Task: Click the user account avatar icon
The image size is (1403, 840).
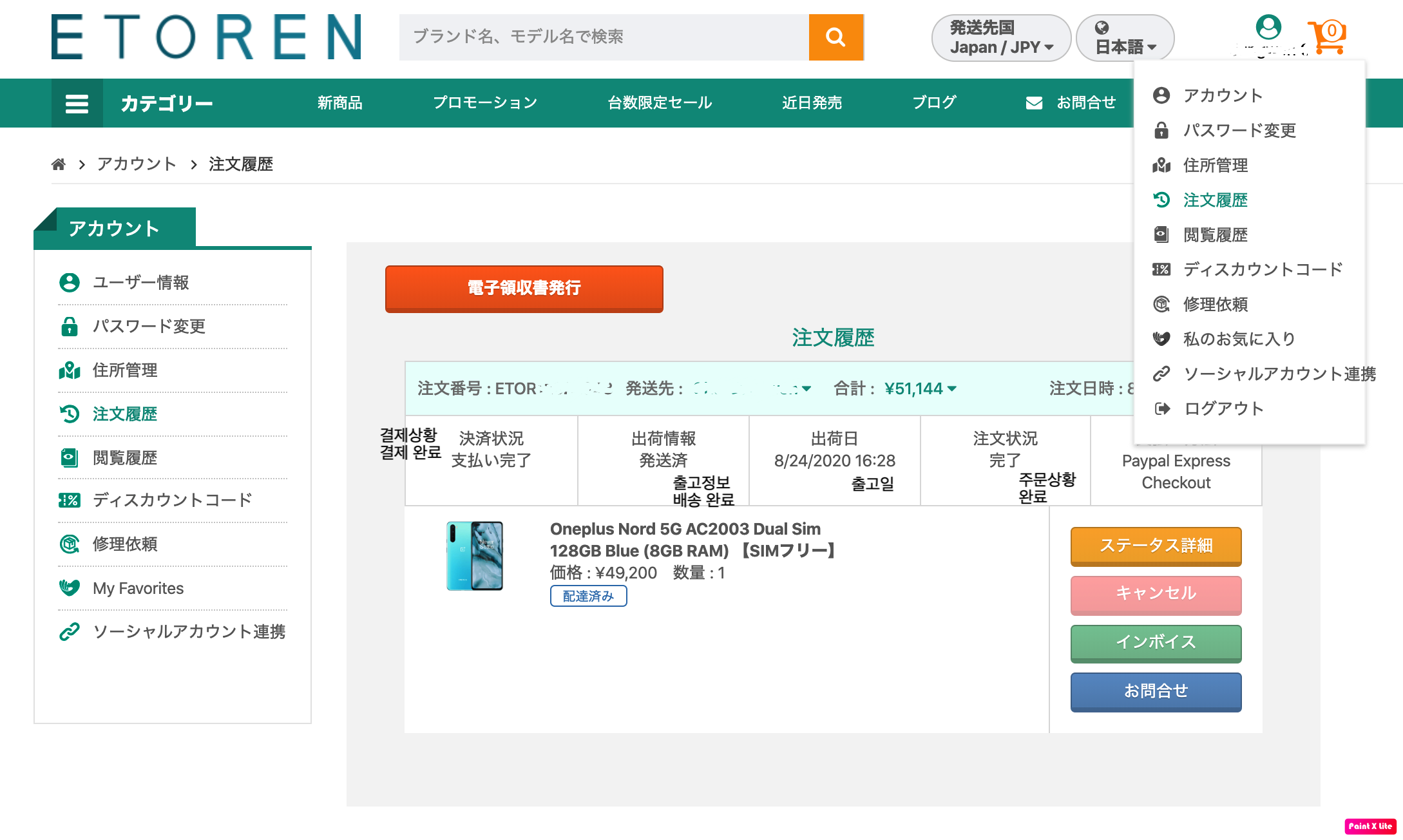Action: click(x=1268, y=28)
